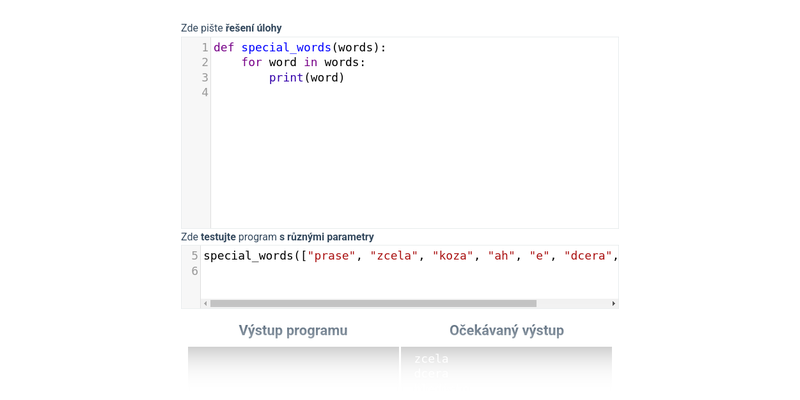Click line number 6 in the test editor
The height and width of the screenshot is (400, 800).
pyautogui.click(x=194, y=271)
